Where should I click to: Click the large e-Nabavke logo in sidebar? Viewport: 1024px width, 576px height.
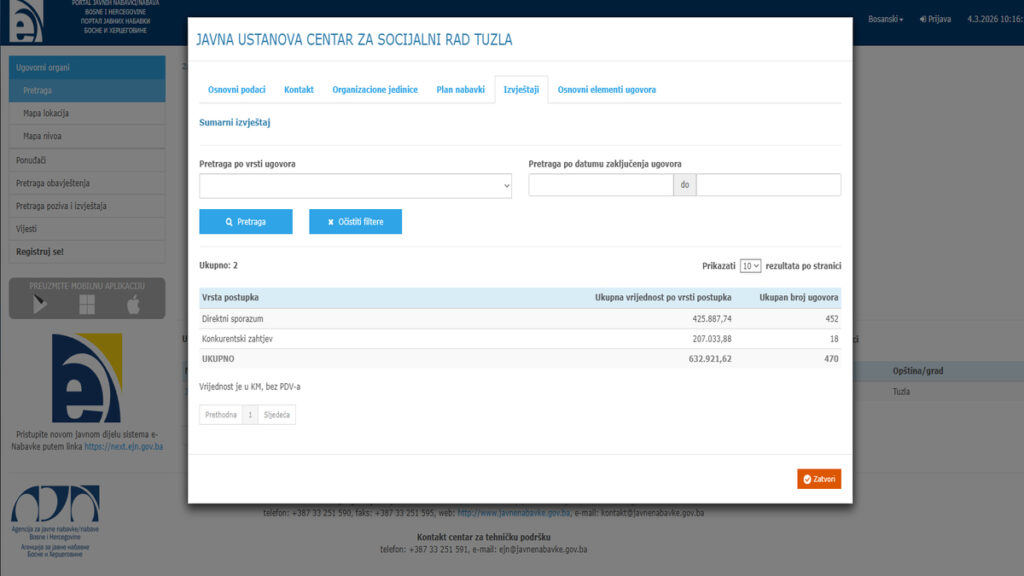(x=87, y=378)
